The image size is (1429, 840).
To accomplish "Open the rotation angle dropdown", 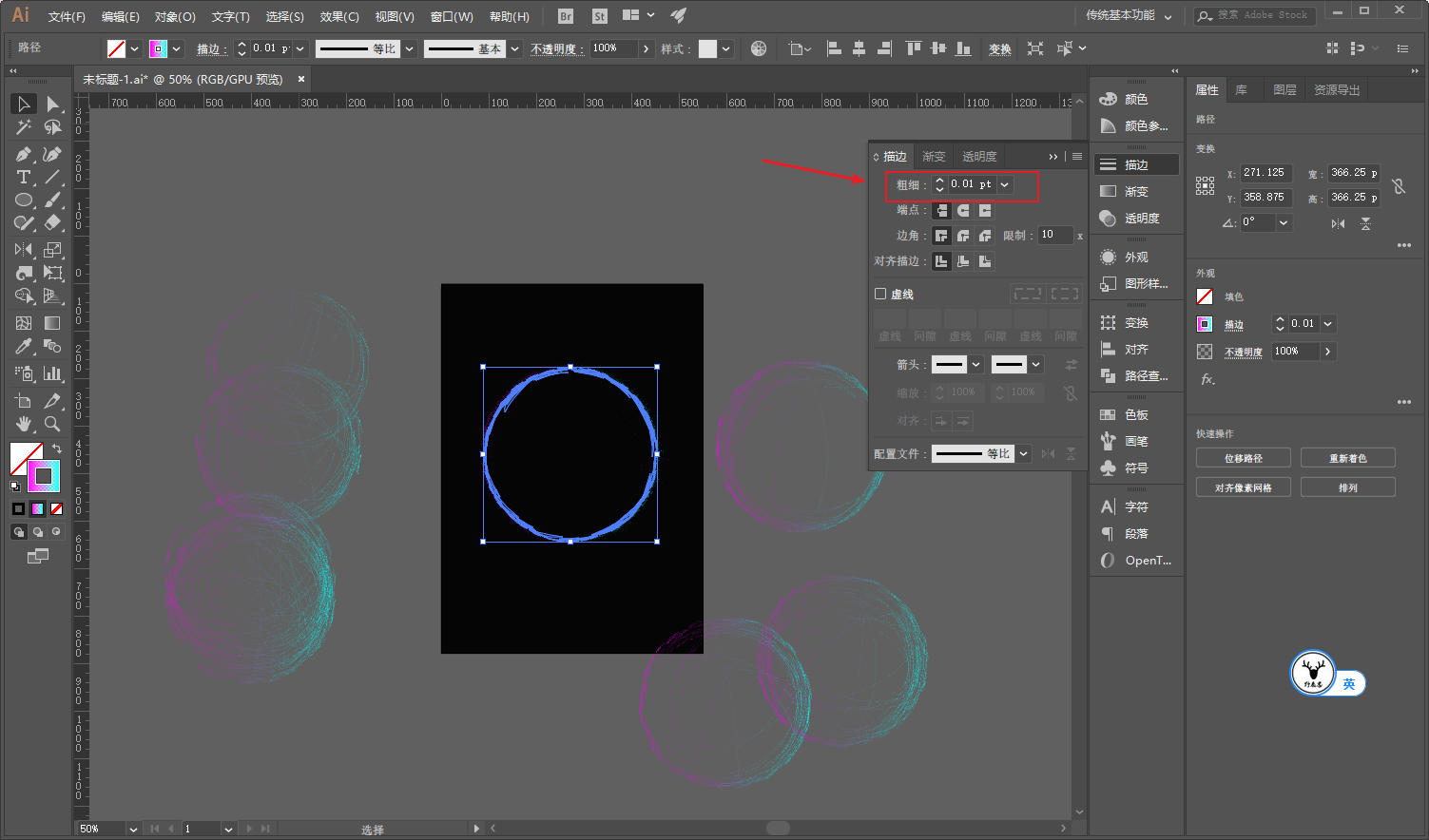I will click(x=1284, y=222).
